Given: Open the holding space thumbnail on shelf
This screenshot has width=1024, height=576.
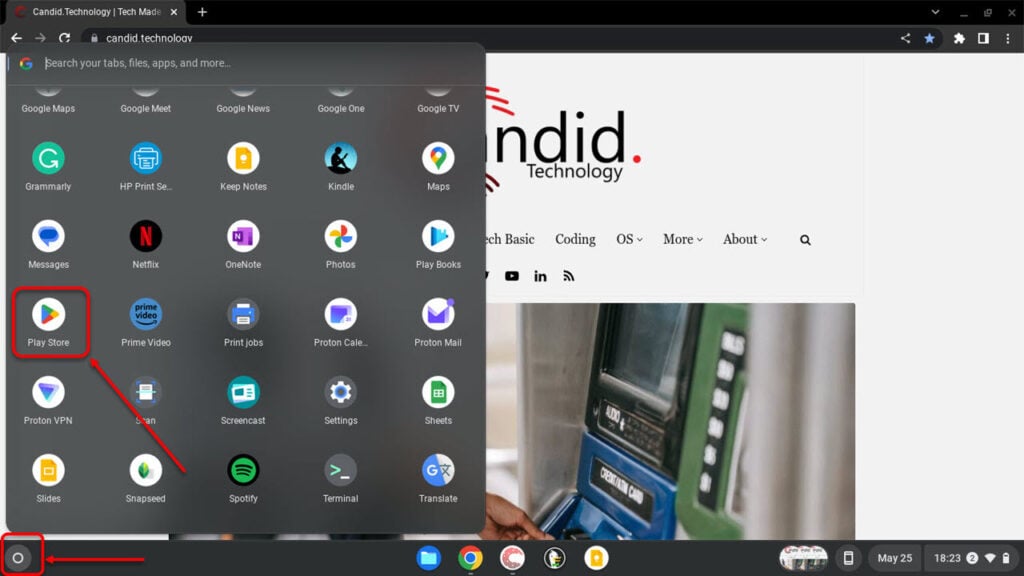Looking at the screenshot, I should 803,558.
